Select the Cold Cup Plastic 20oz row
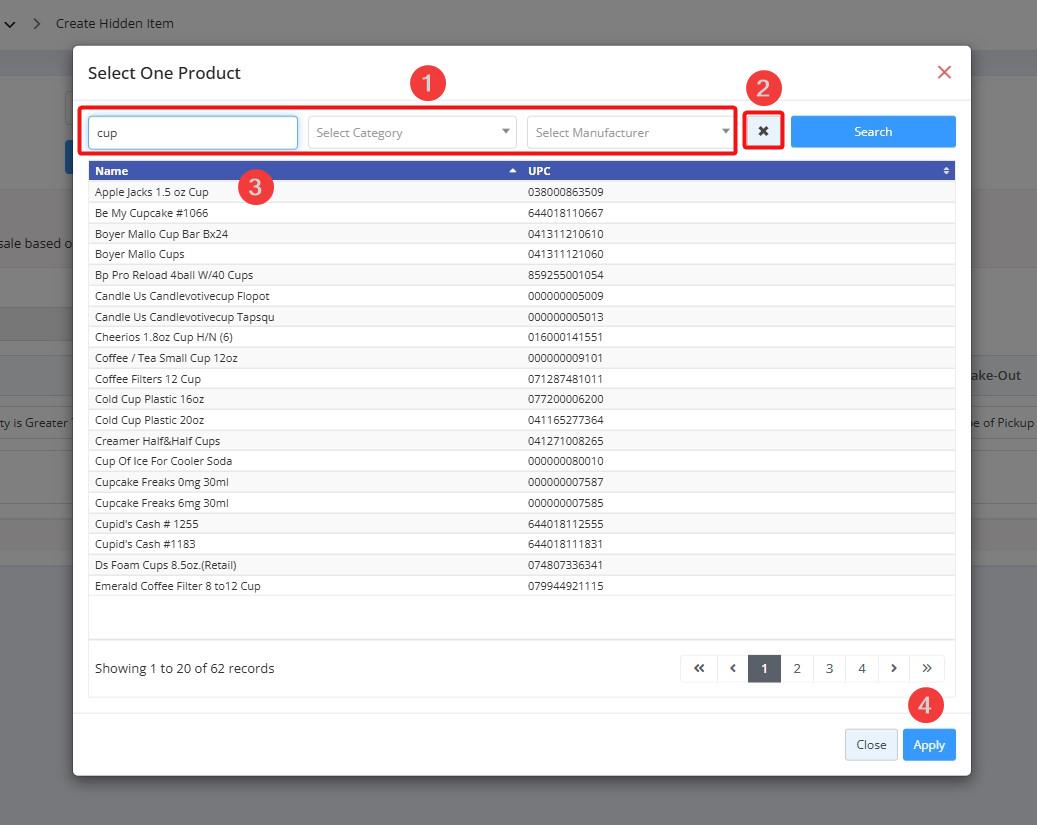Image resolution: width=1037 pixels, height=825 pixels. [x=522, y=420]
